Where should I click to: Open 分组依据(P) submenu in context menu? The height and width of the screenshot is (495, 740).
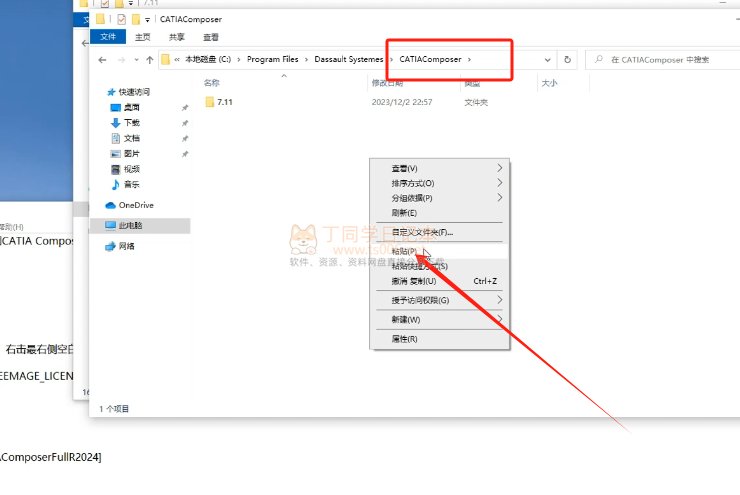pos(439,198)
